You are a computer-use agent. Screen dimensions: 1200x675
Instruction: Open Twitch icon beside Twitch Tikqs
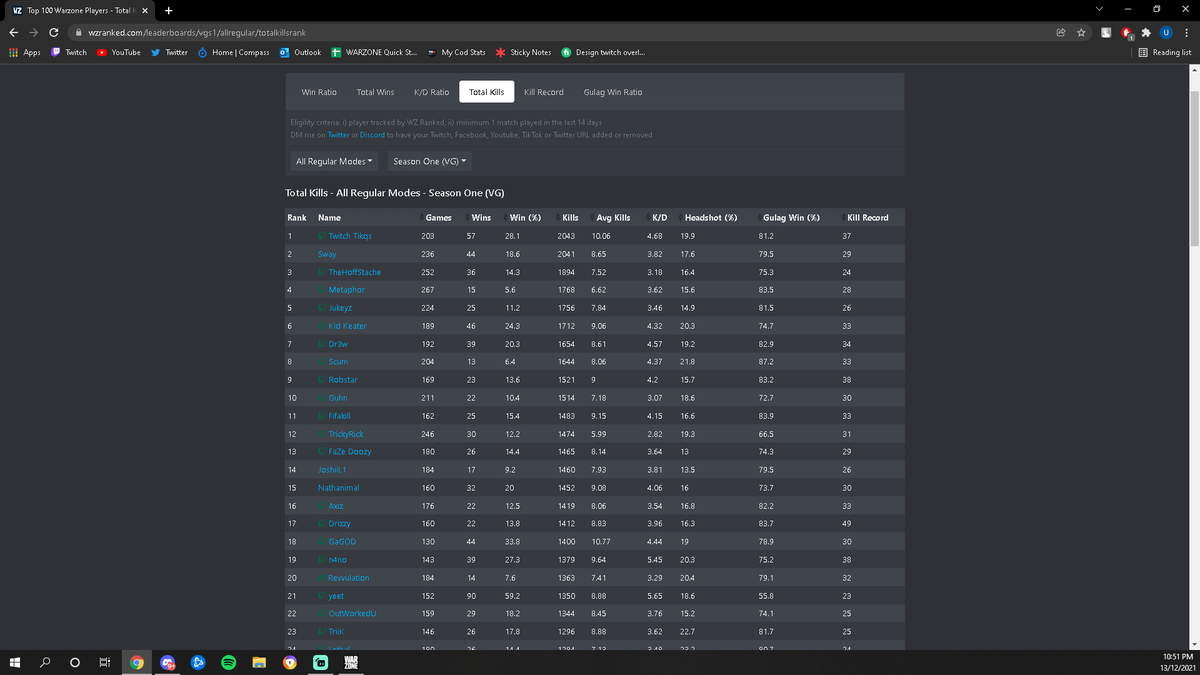321,236
